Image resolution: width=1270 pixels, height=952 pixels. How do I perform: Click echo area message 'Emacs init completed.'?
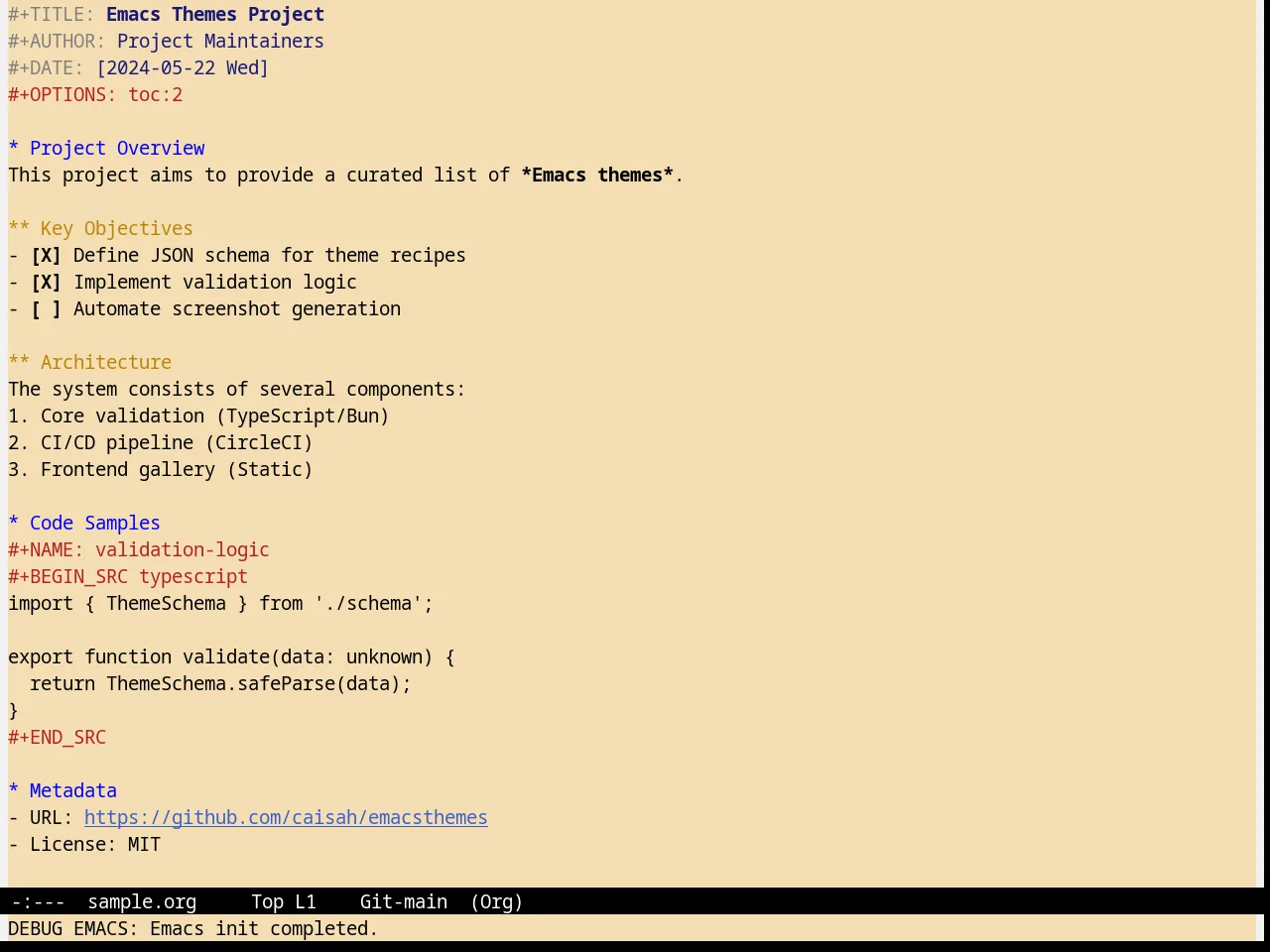pos(264,929)
